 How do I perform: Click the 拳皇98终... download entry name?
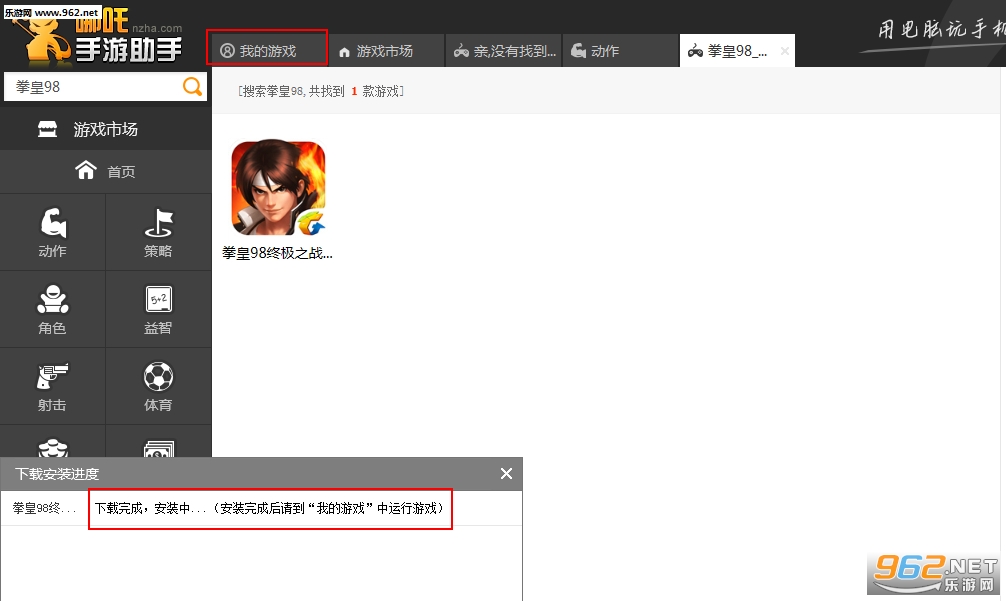[x=44, y=509]
